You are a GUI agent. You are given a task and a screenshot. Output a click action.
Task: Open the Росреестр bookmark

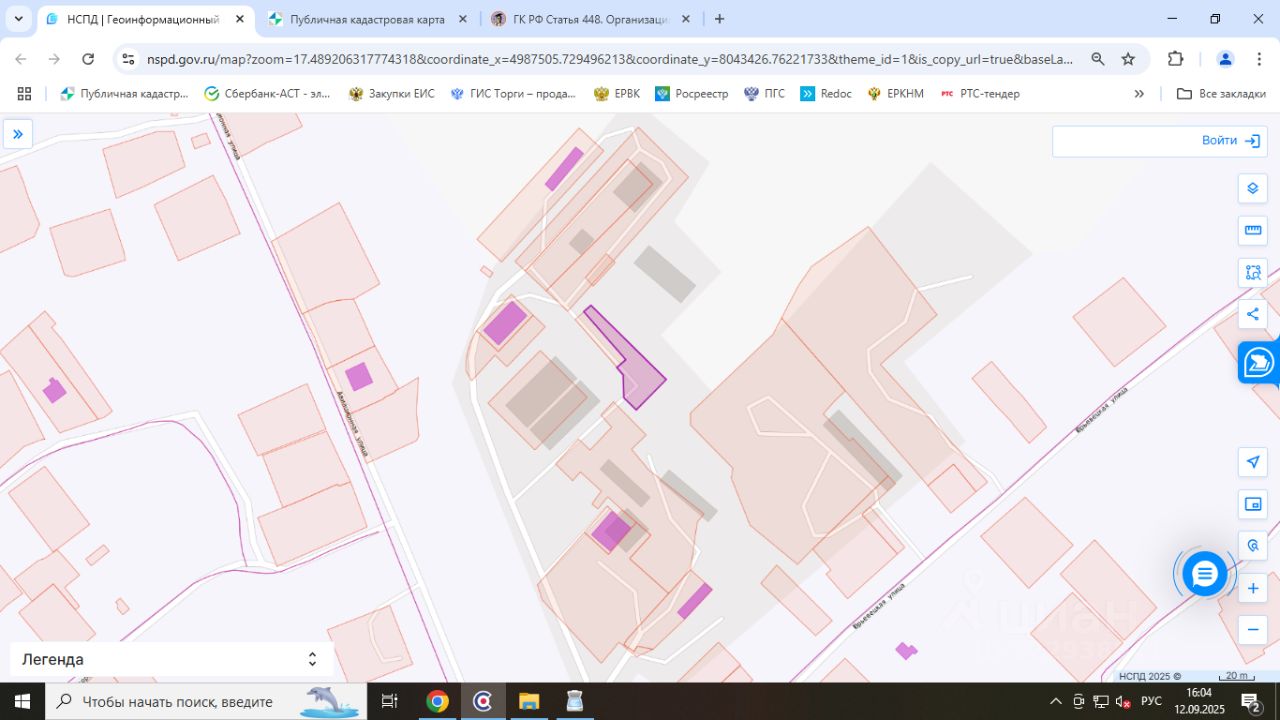coord(691,93)
